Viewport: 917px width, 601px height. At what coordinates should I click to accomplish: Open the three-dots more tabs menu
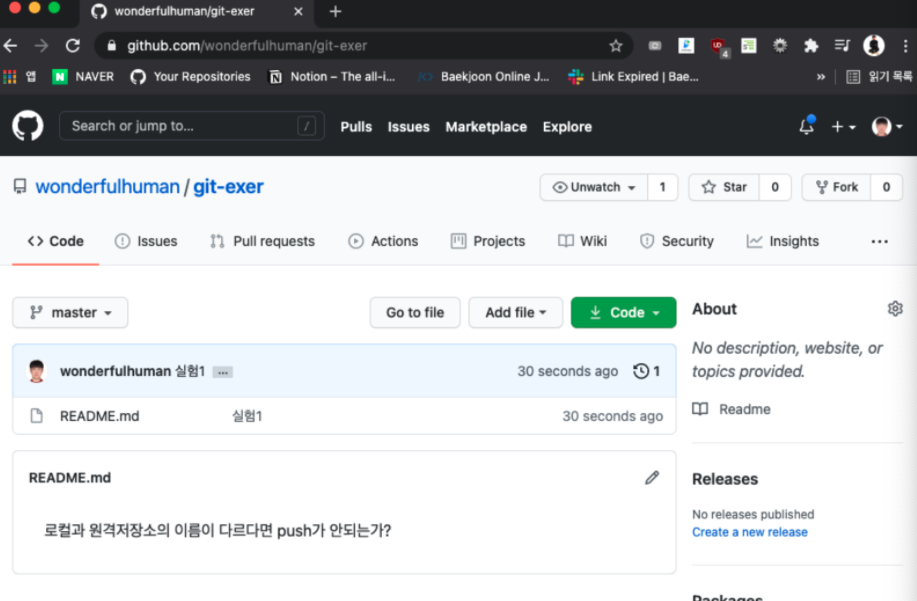click(879, 241)
